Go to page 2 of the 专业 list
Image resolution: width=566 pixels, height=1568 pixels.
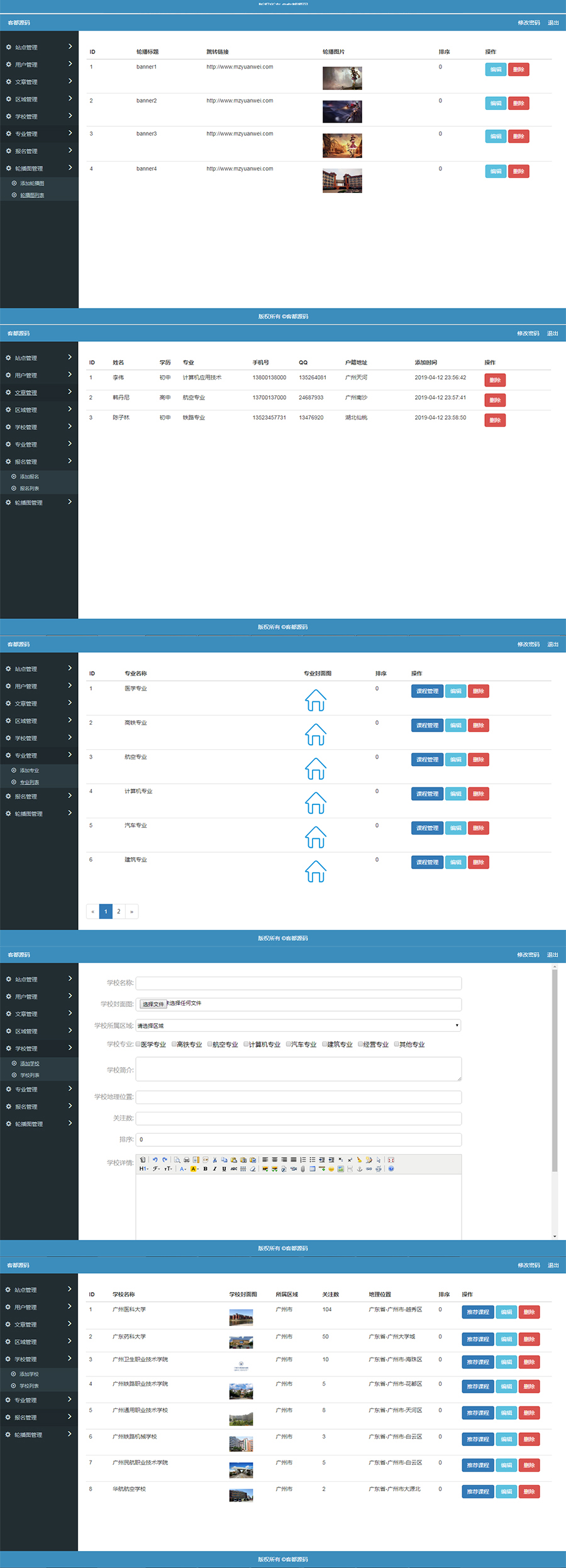point(118,911)
